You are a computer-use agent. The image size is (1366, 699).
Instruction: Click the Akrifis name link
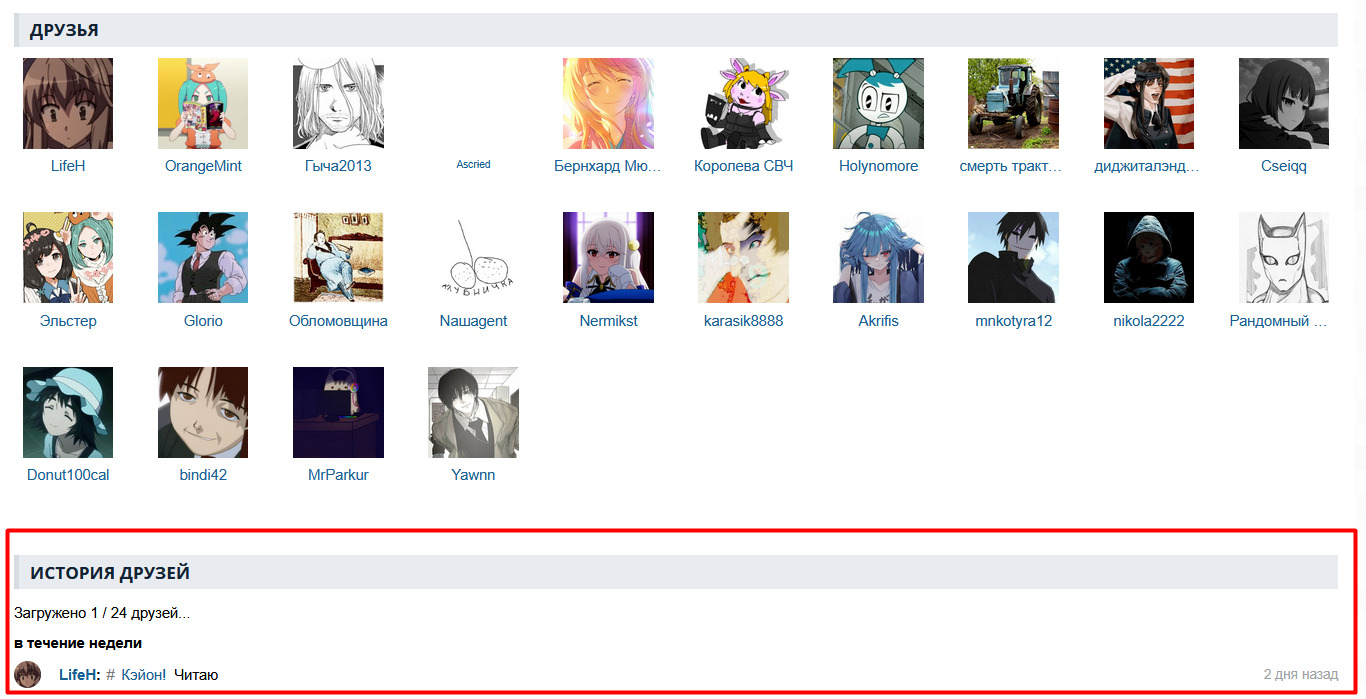point(878,321)
